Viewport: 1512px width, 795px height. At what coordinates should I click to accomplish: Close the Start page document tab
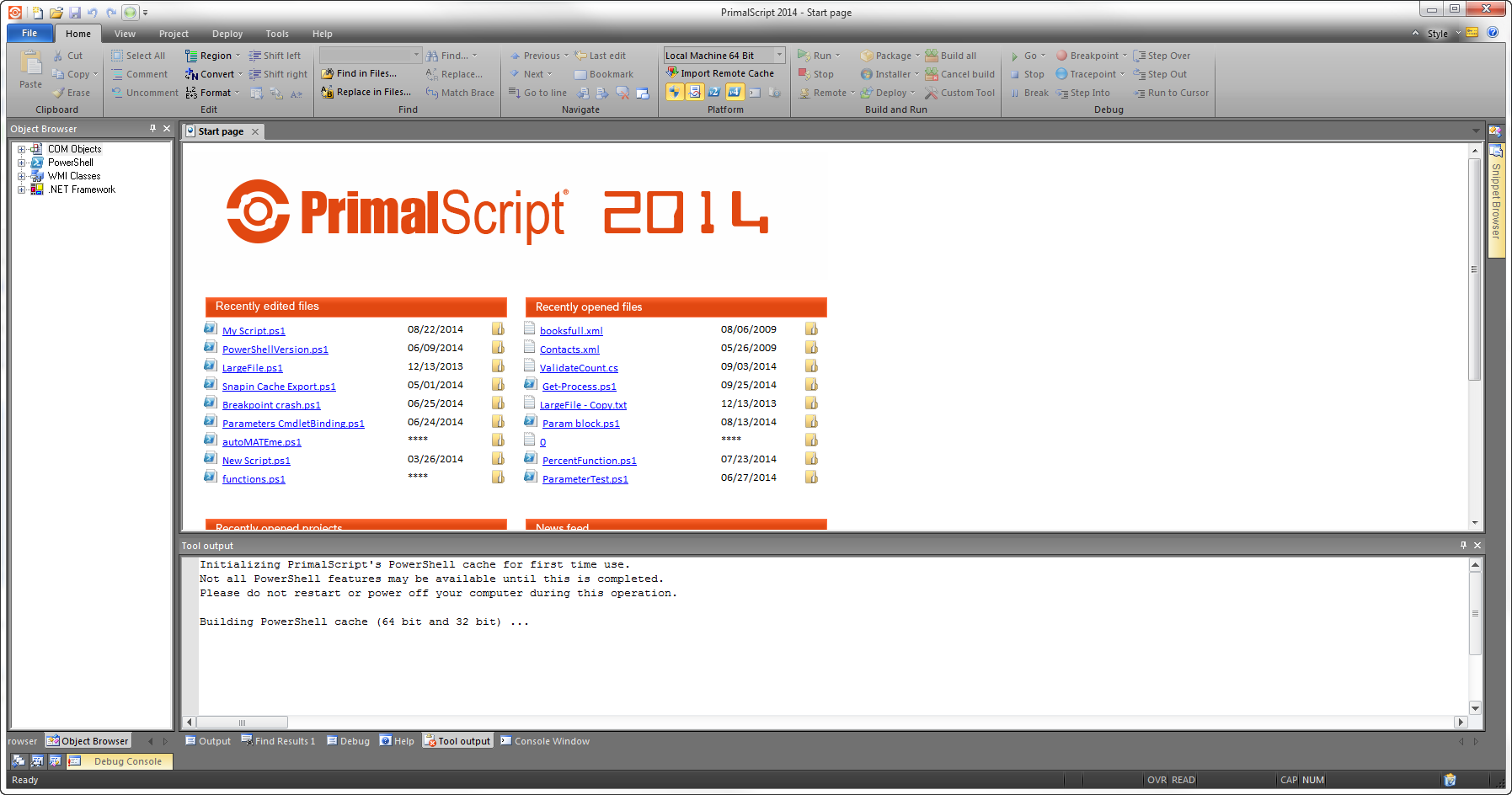[x=255, y=131]
